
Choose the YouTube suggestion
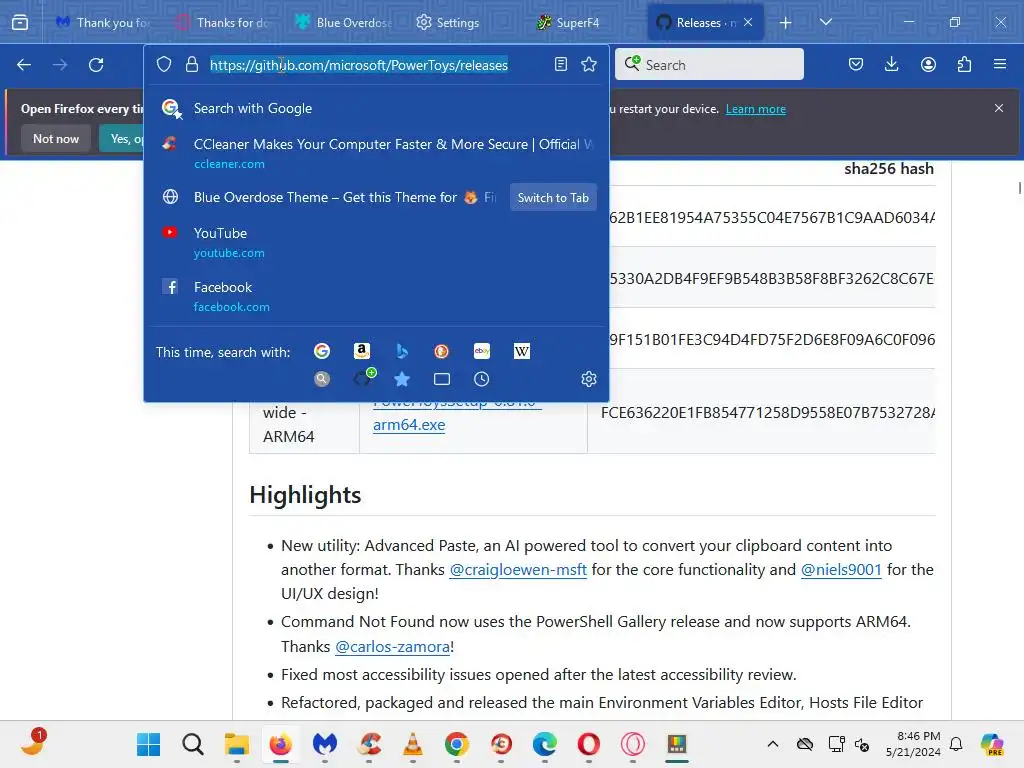377,242
